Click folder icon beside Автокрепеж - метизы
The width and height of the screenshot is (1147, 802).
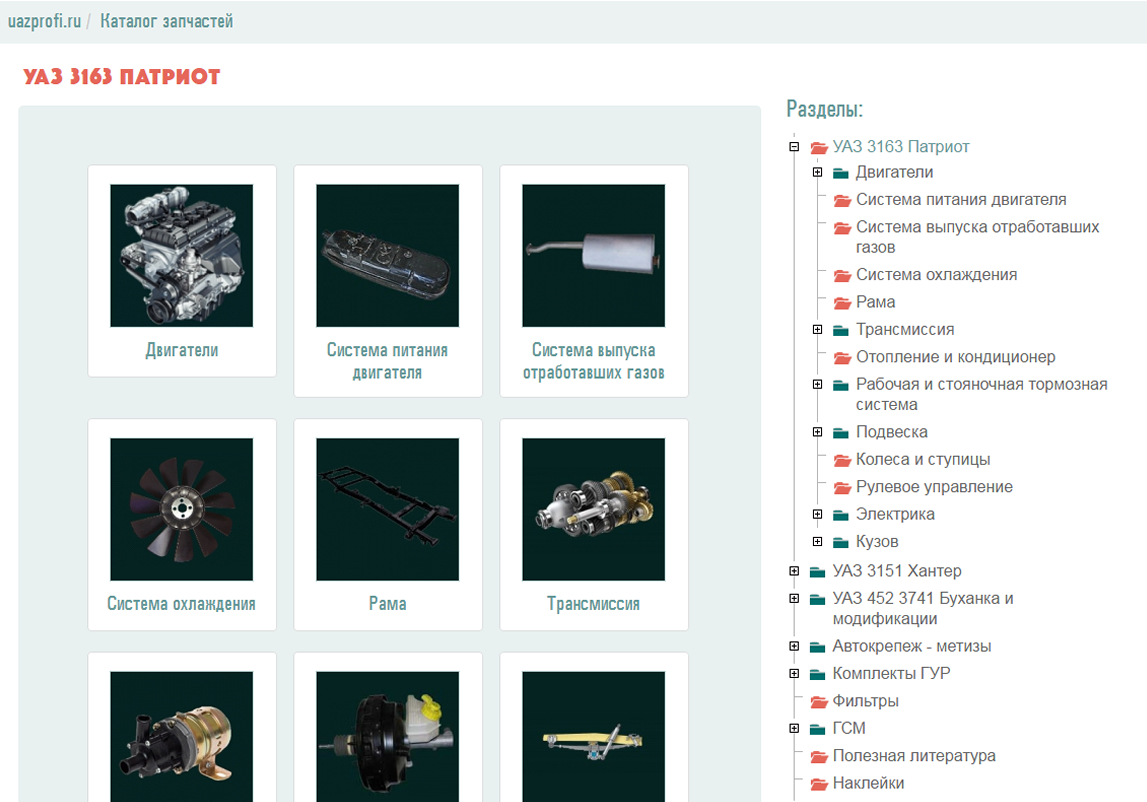pos(818,647)
